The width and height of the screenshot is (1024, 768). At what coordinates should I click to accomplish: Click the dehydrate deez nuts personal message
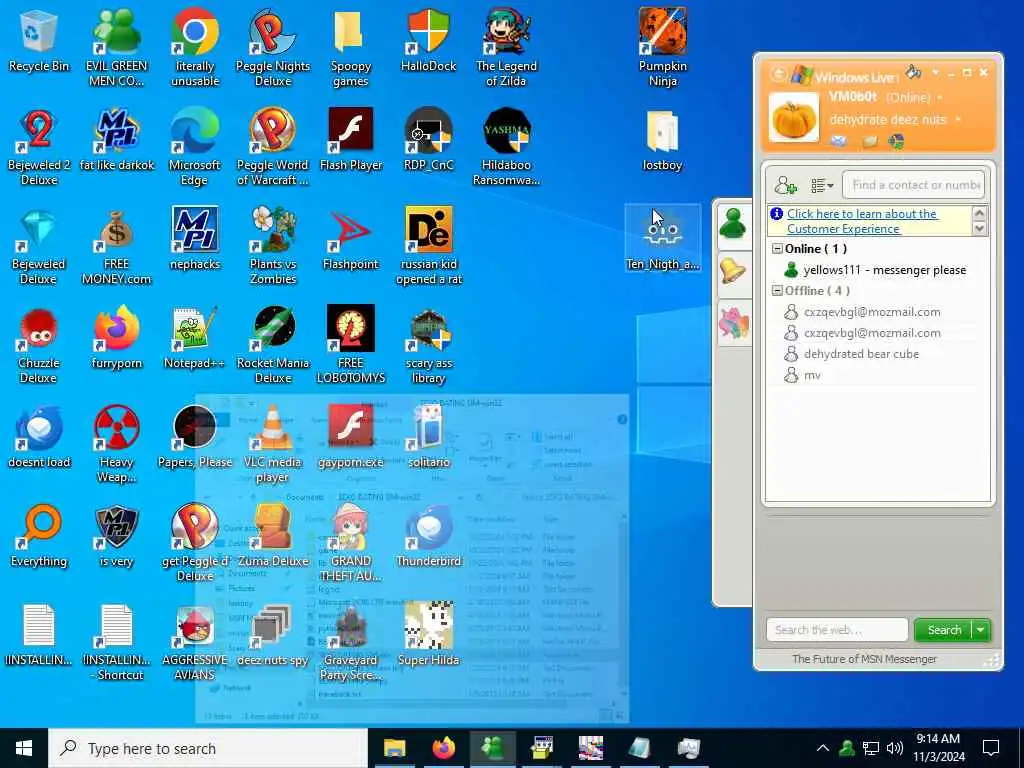click(888, 120)
